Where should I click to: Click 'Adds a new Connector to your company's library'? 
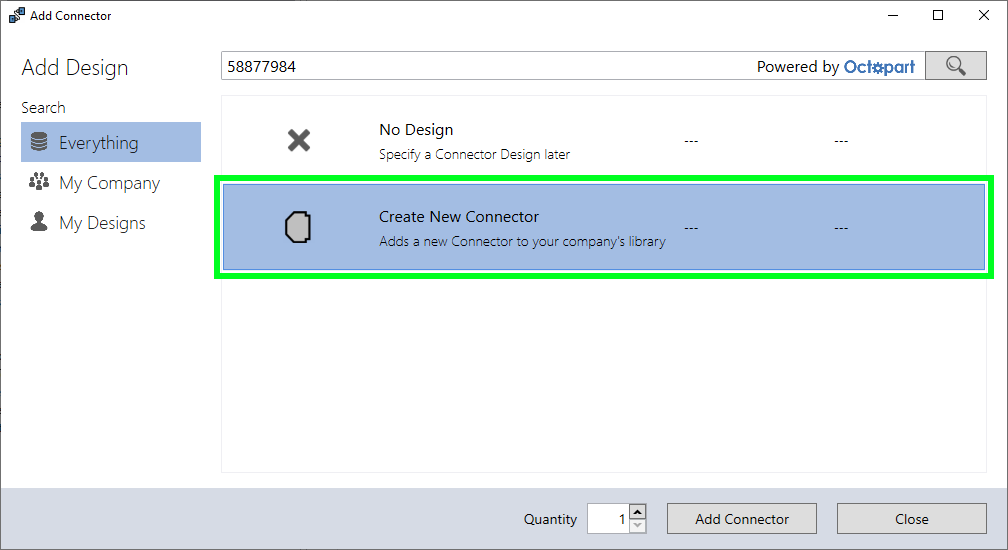522,242
